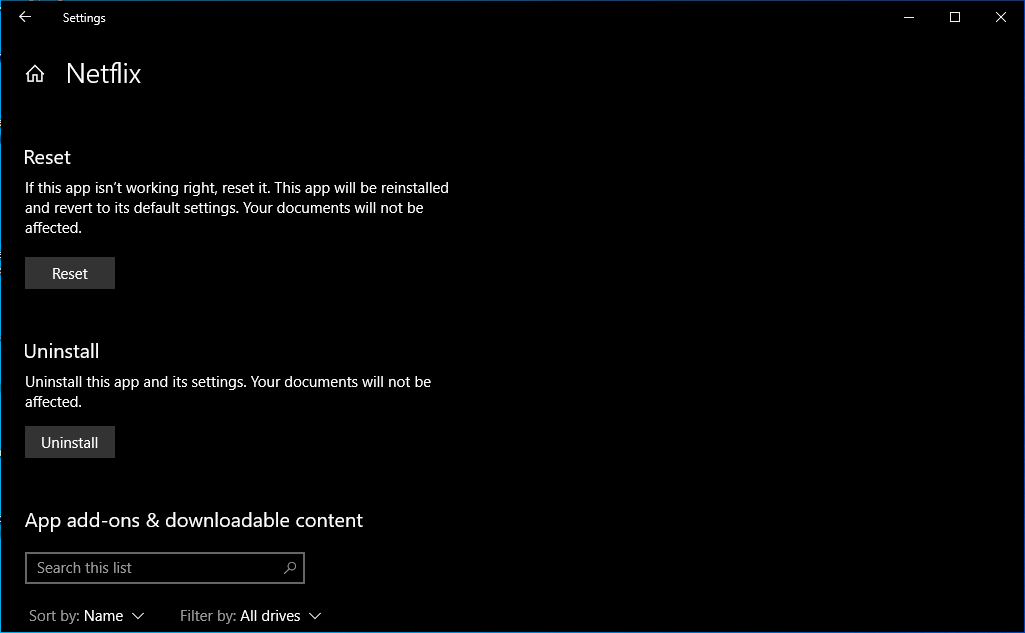
Task: Open the Filter by All drives dropdown
Action: pos(250,616)
